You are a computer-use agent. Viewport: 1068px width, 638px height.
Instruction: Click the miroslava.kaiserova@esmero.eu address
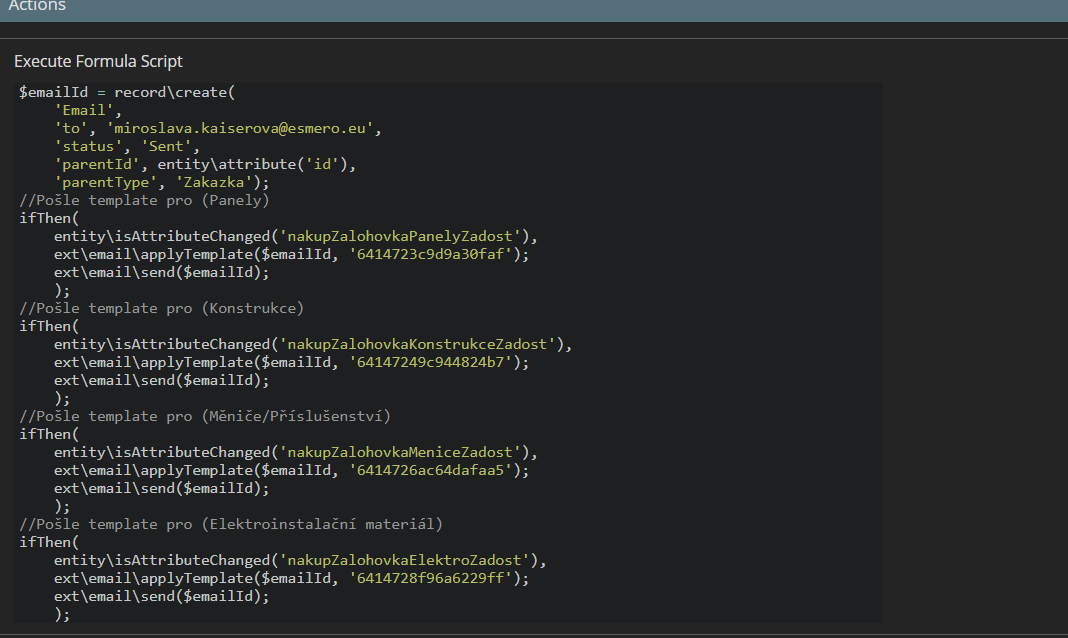coord(243,128)
